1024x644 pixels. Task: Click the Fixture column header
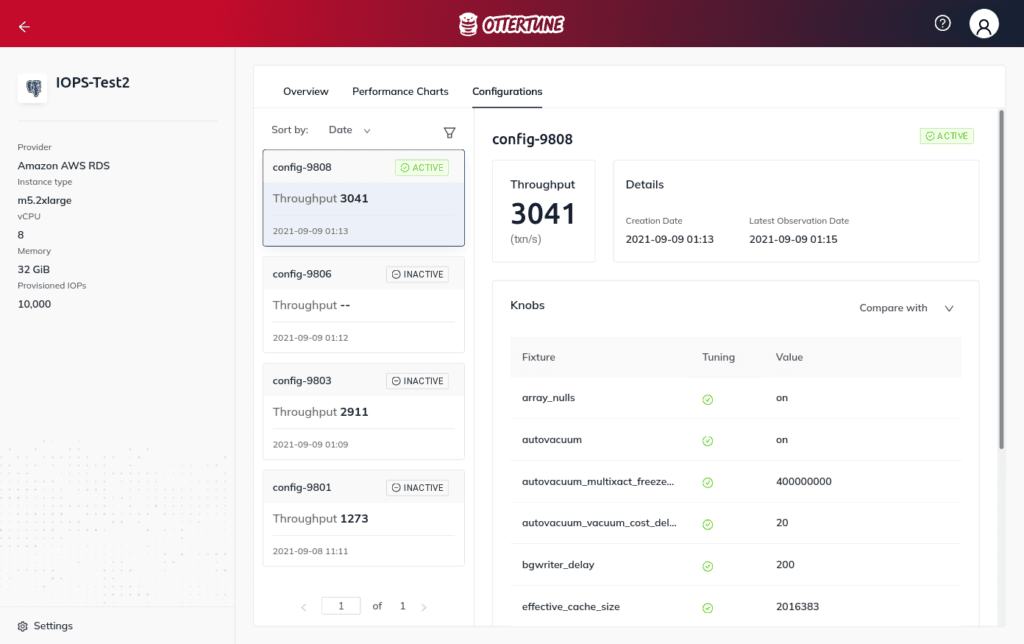click(538, 357)
